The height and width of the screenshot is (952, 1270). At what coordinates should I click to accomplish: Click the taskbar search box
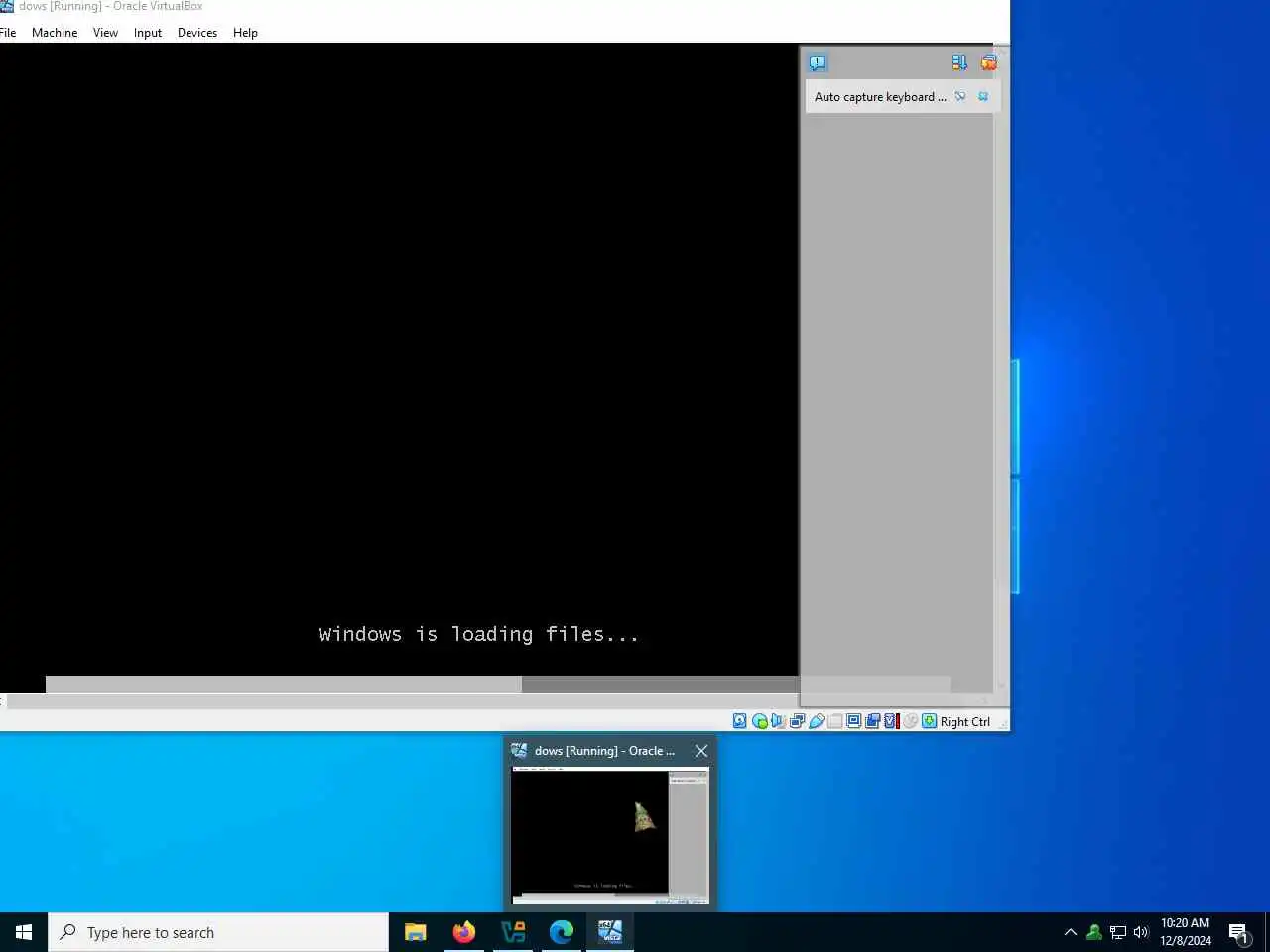(218, 932)
